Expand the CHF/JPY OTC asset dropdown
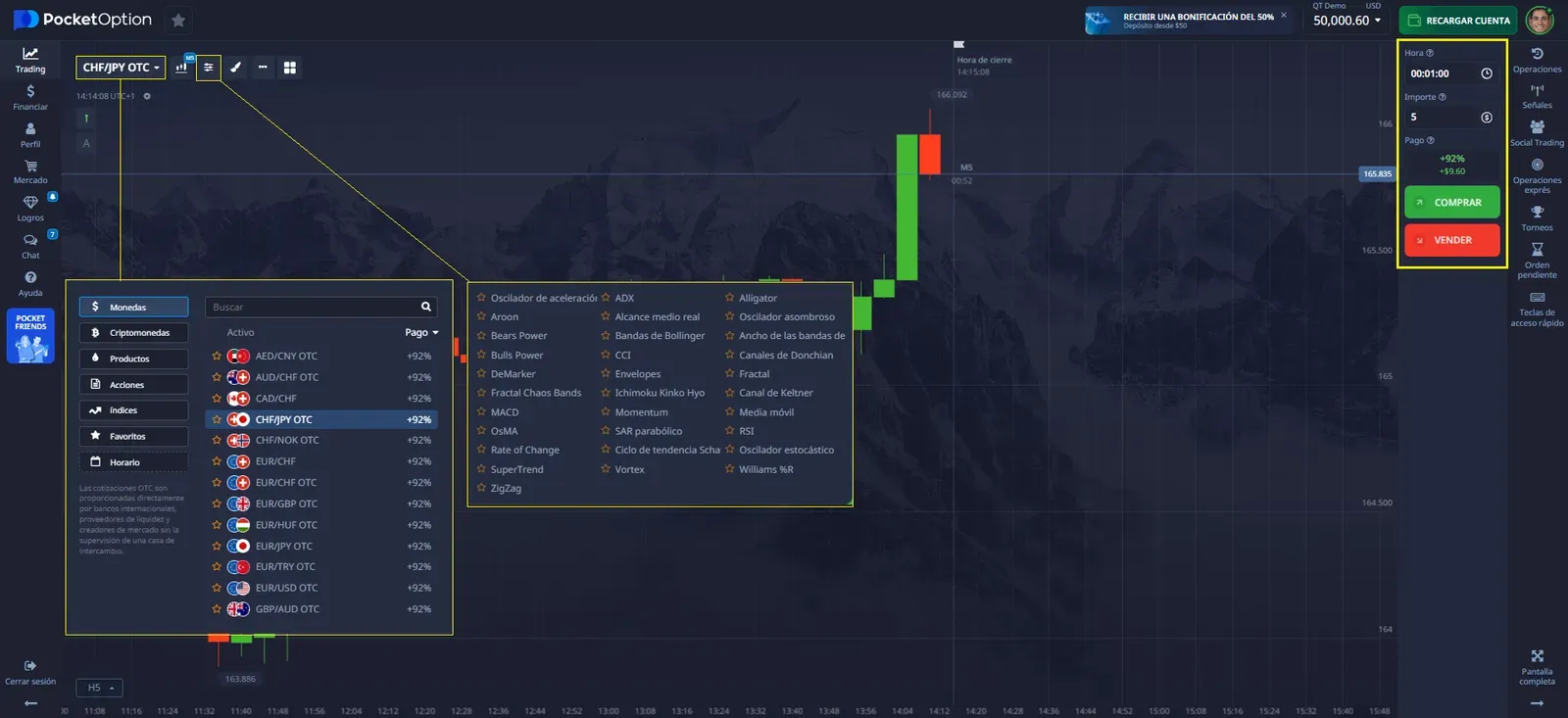 pyautogui.click(x=121, y=68)
